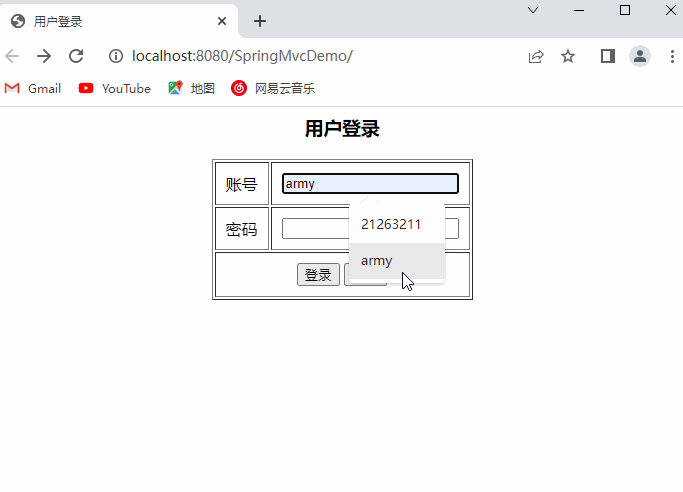Open the browser side panel
This screenshot has height=492, width=683.
click(608, 56)
